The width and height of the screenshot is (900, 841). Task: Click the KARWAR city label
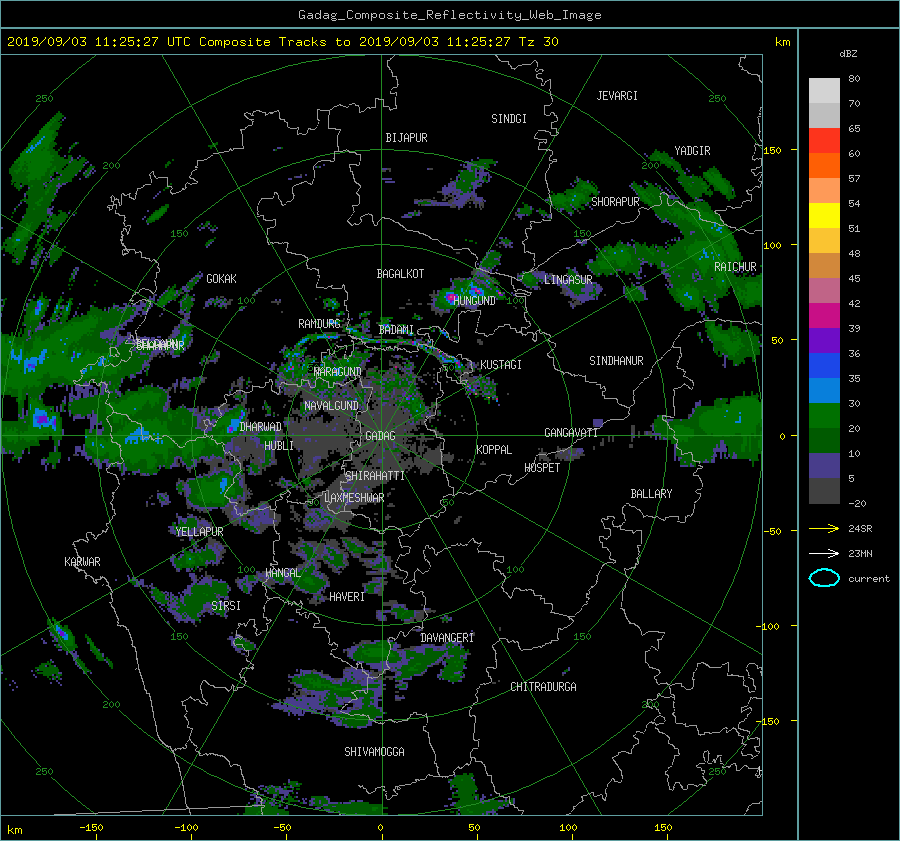tap(82, 561)
